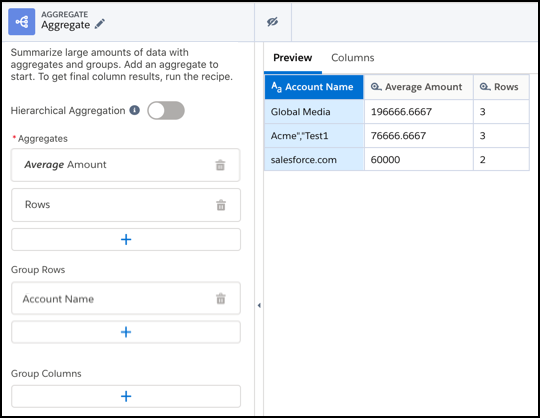Select the Account Name column header
Screen dimensions: 540x418
click(x=314, y=87)
